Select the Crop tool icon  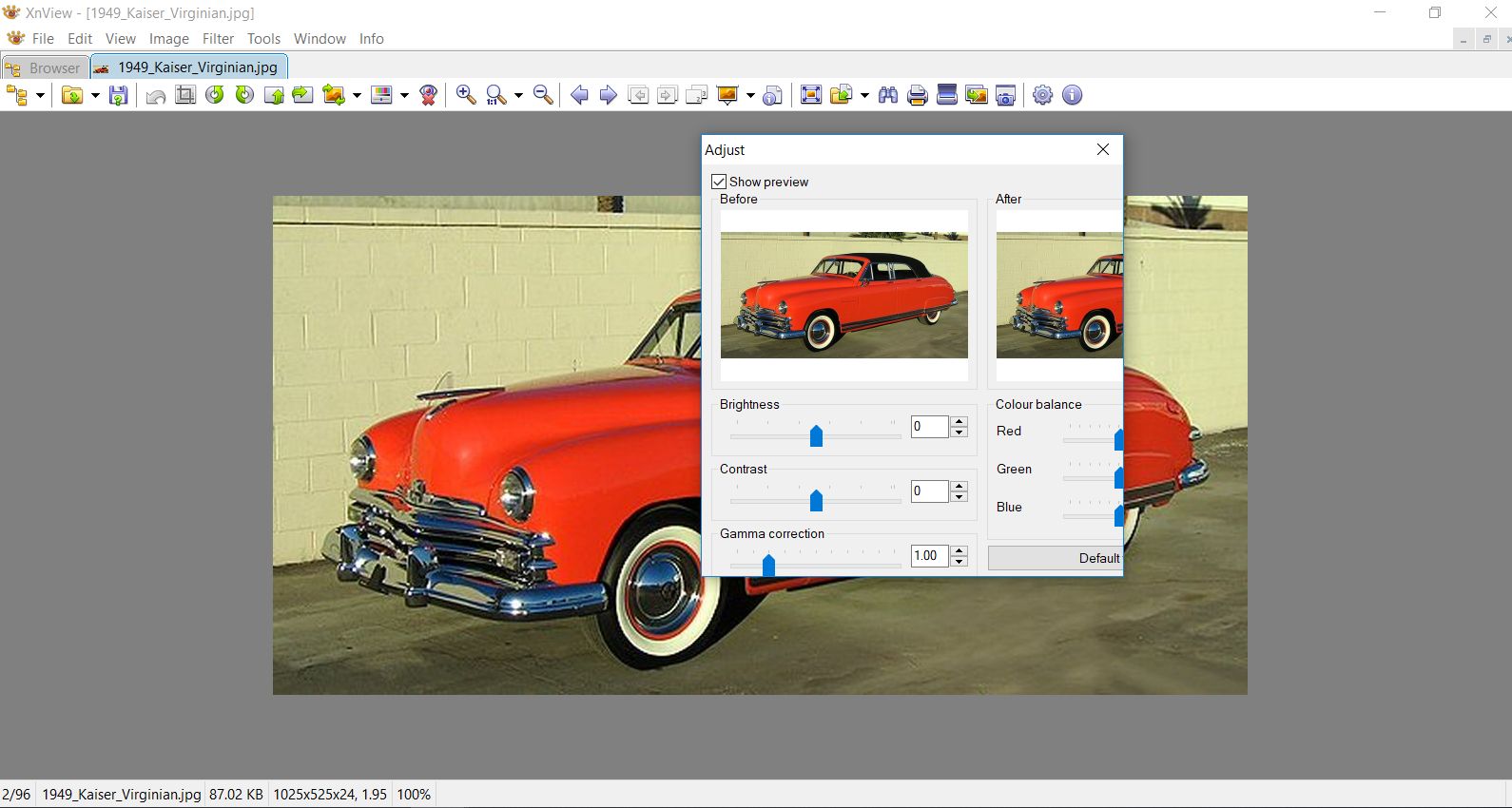185,95
